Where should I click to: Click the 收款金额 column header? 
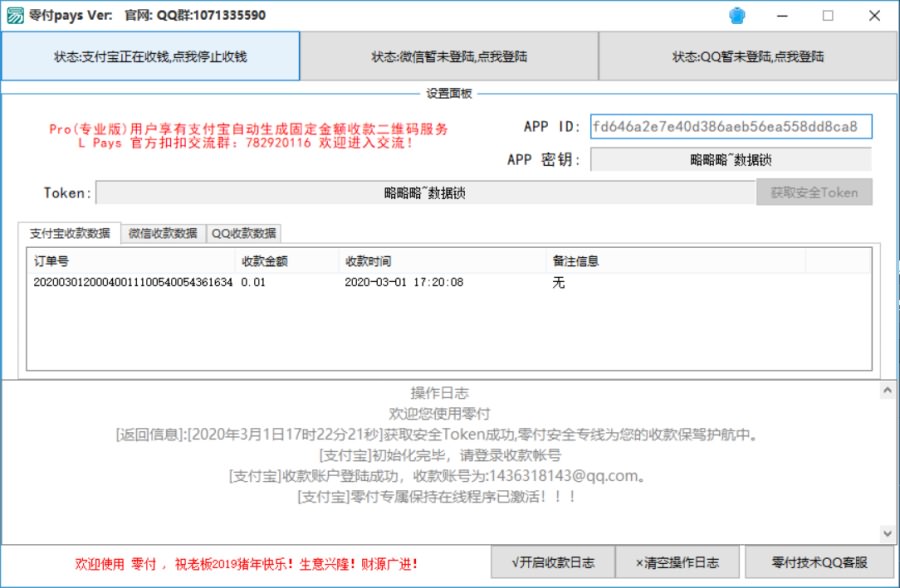(x=288, y=261)
